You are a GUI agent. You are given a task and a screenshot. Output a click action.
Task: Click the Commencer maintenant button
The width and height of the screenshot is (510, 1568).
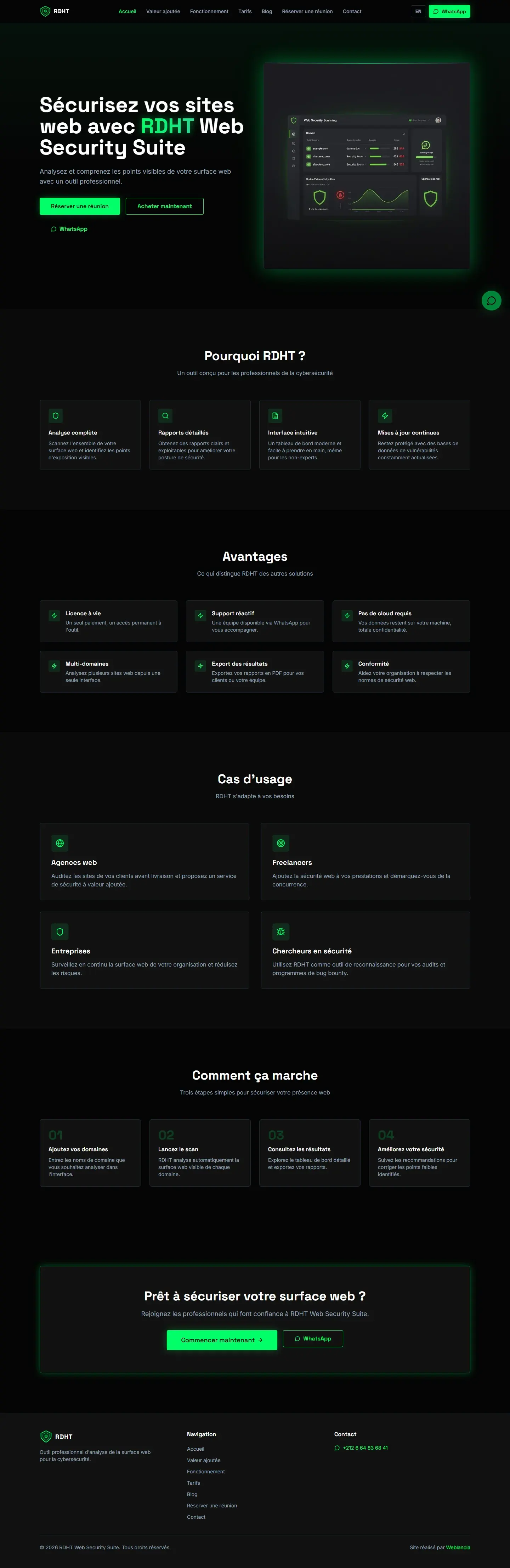click(x=221, y=1340)
